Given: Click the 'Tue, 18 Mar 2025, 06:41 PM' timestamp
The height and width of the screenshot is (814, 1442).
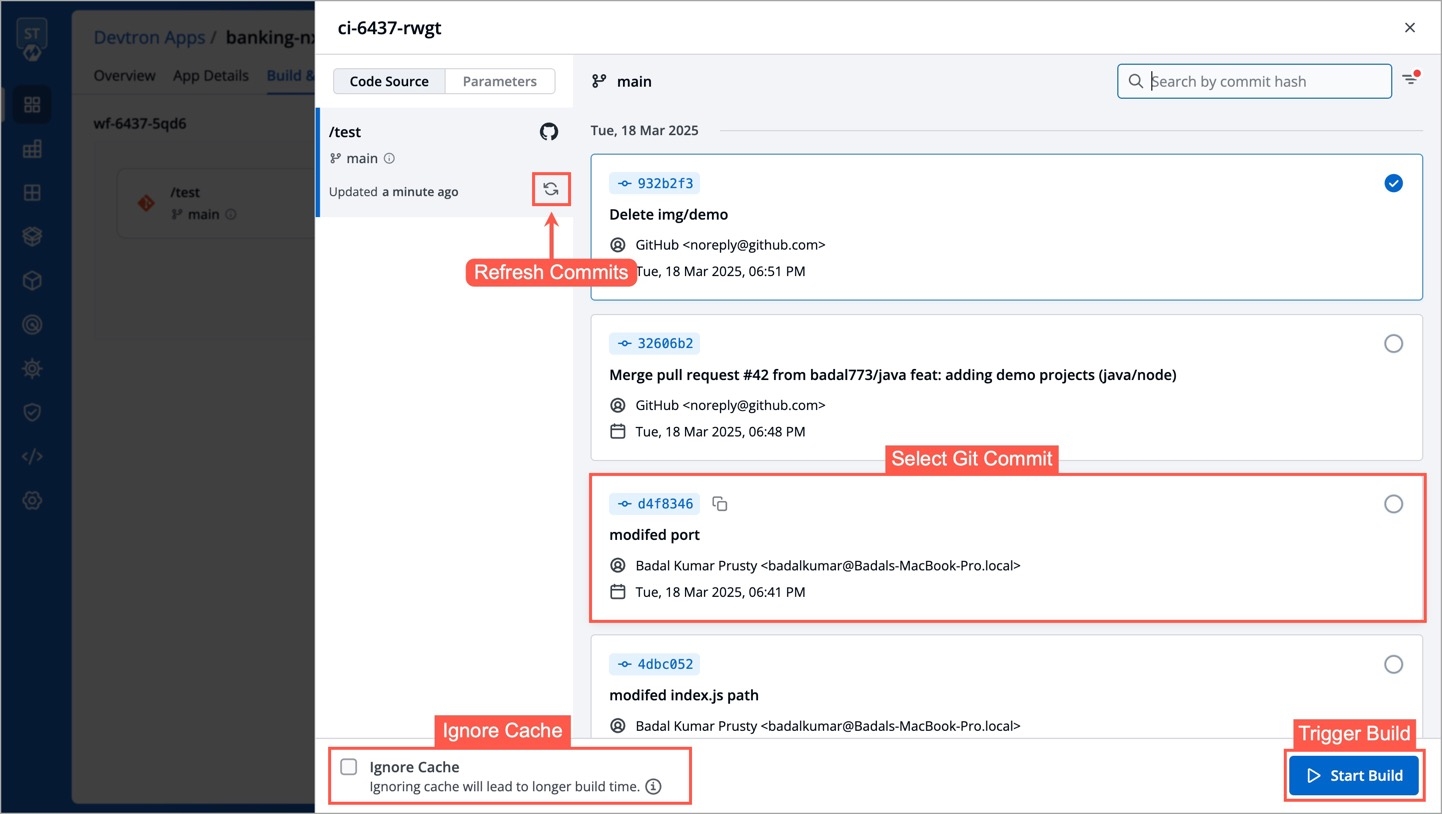Looking at the screenshot, I should [720, 592].
